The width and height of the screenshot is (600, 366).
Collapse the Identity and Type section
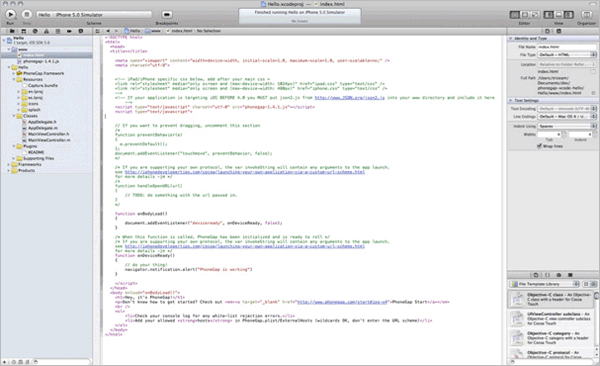[510, 39]
